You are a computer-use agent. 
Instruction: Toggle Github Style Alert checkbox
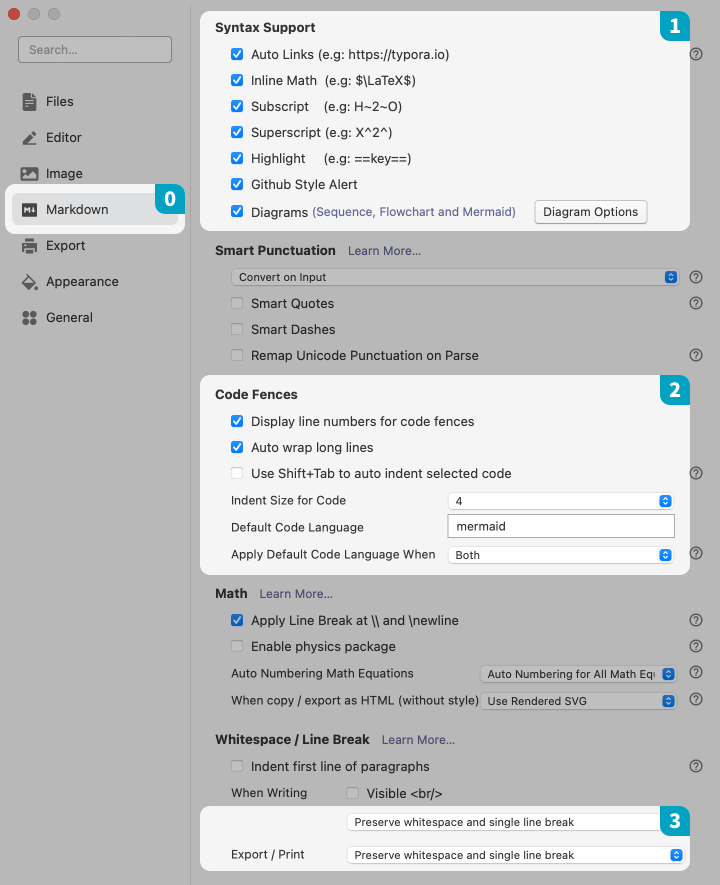237,184
